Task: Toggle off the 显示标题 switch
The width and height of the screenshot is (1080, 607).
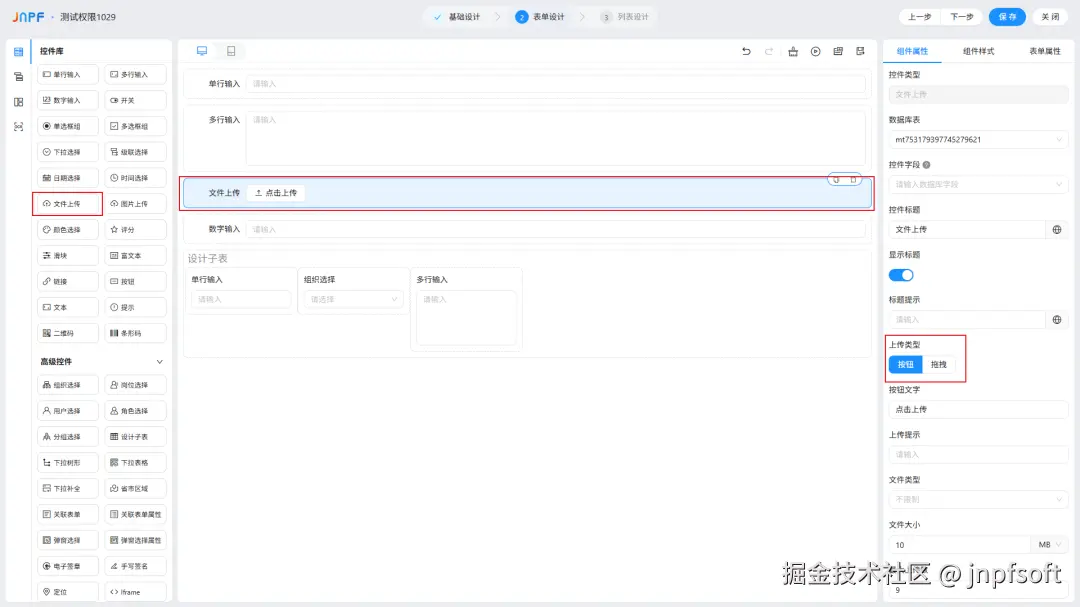Action: pyautogui.click(x=902, y=275)
